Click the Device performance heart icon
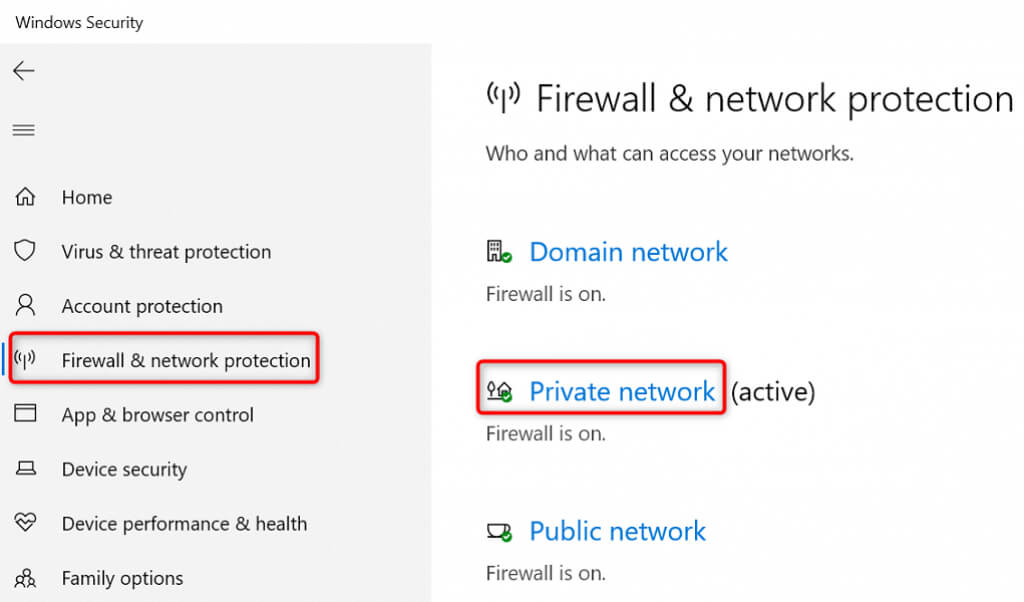The width and height of the screenshot is (1024, 602). pyautogui.click(x=26, y=523)
